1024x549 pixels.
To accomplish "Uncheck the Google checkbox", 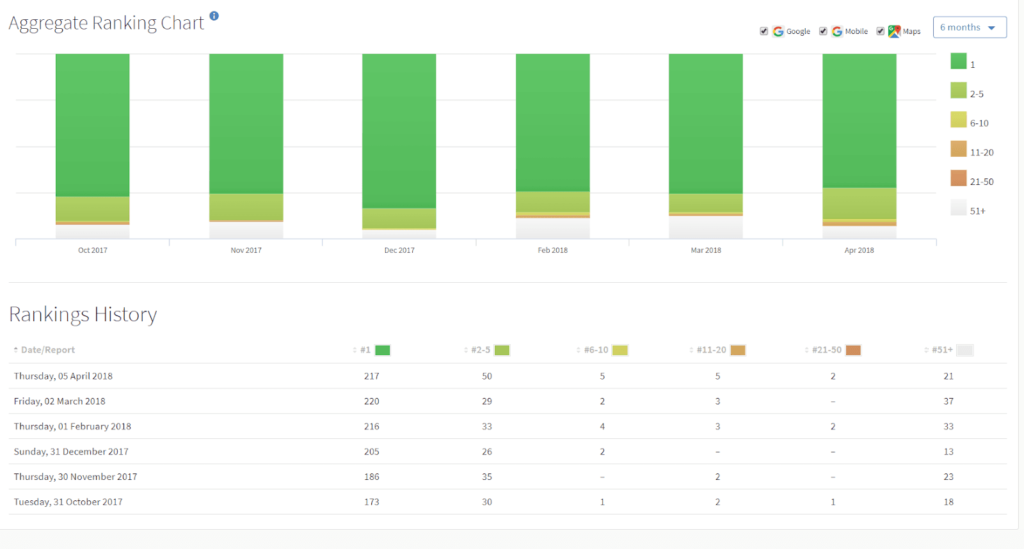I will pyautogui.click(x=764, y=31).
